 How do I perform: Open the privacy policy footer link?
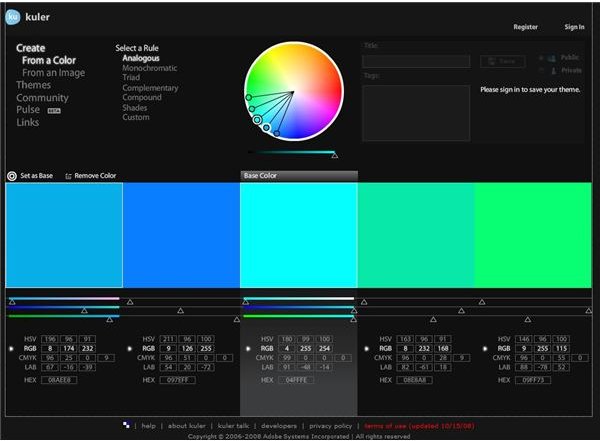[331, 426]
